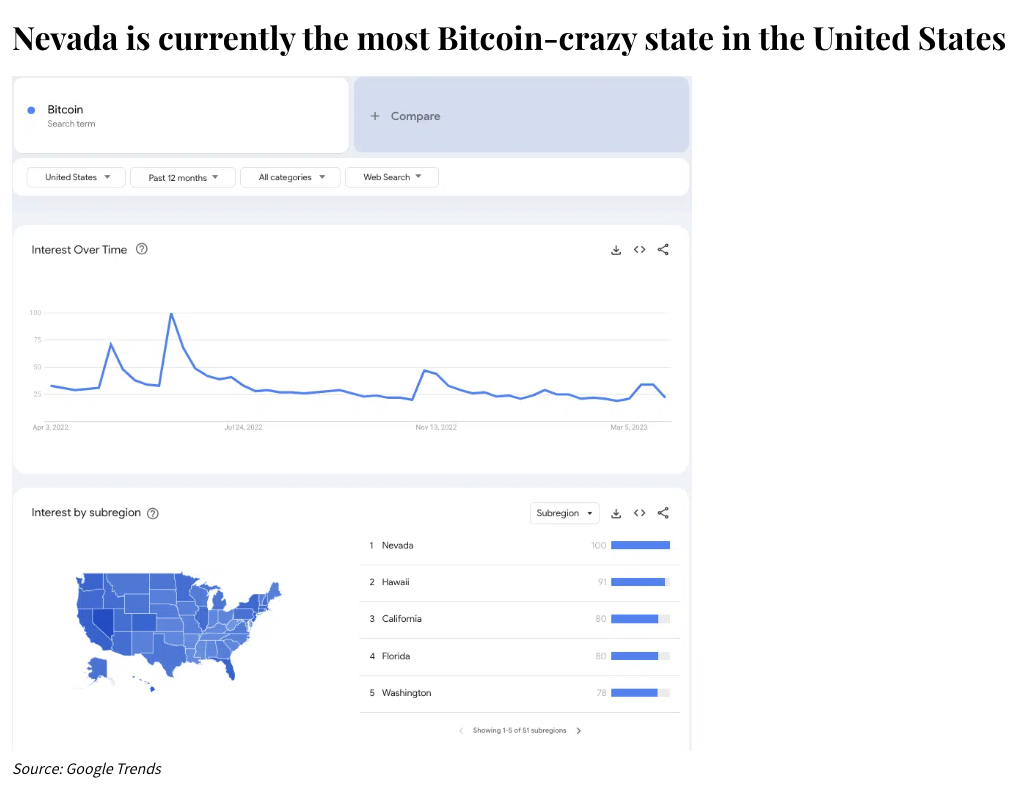Go to next page of subregions
The width and height of the screenshot is (1028, 792).
tap(579, 731)
